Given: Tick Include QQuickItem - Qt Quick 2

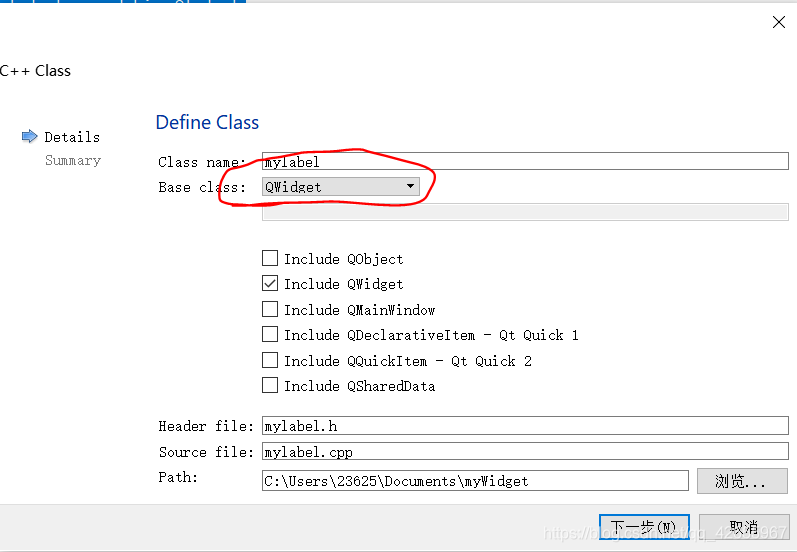Looking at the screenshot, I should (x=270, y=360).
